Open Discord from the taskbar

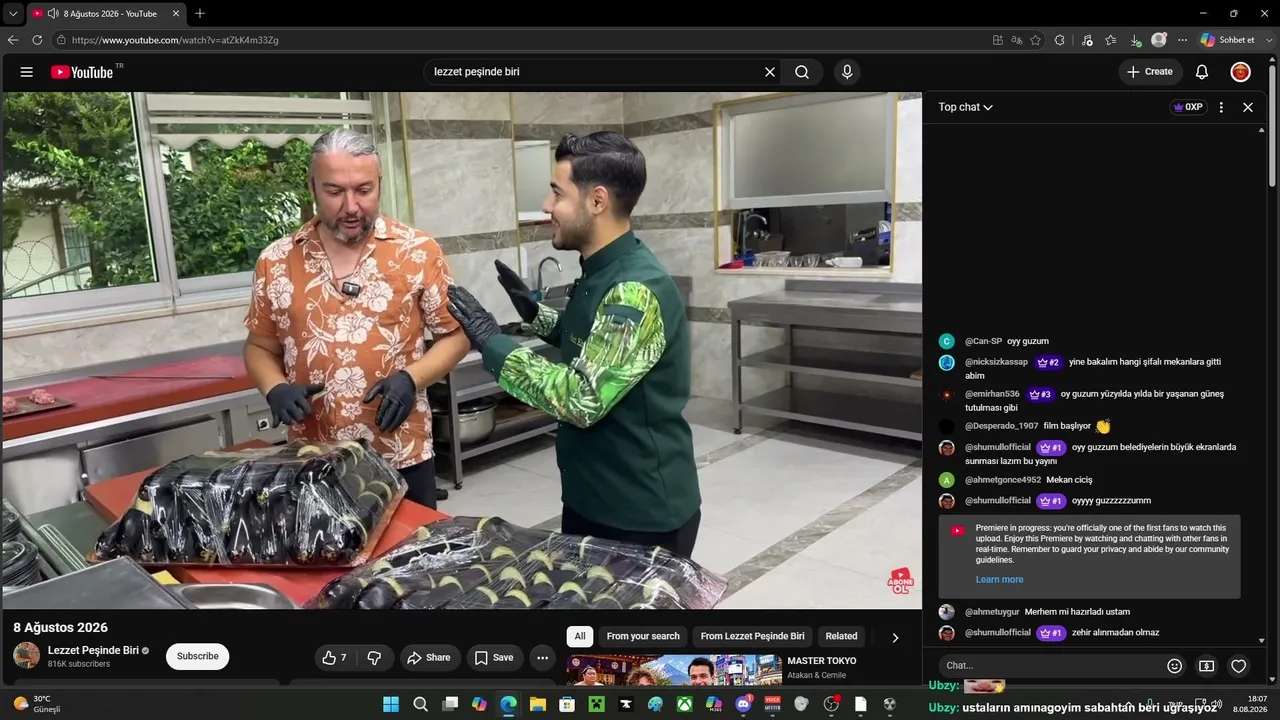click(x=743, y=704)
